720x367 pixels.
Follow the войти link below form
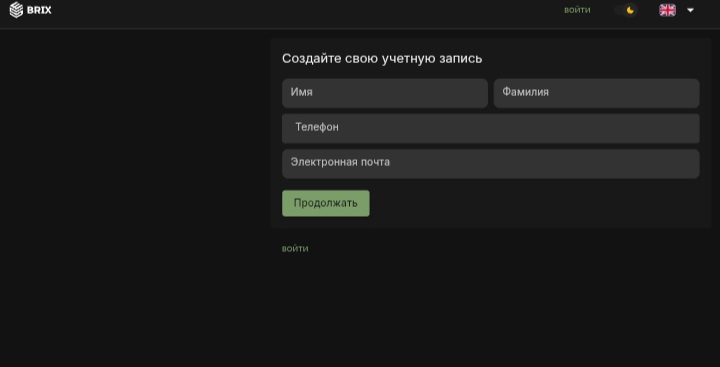point(295,248)
